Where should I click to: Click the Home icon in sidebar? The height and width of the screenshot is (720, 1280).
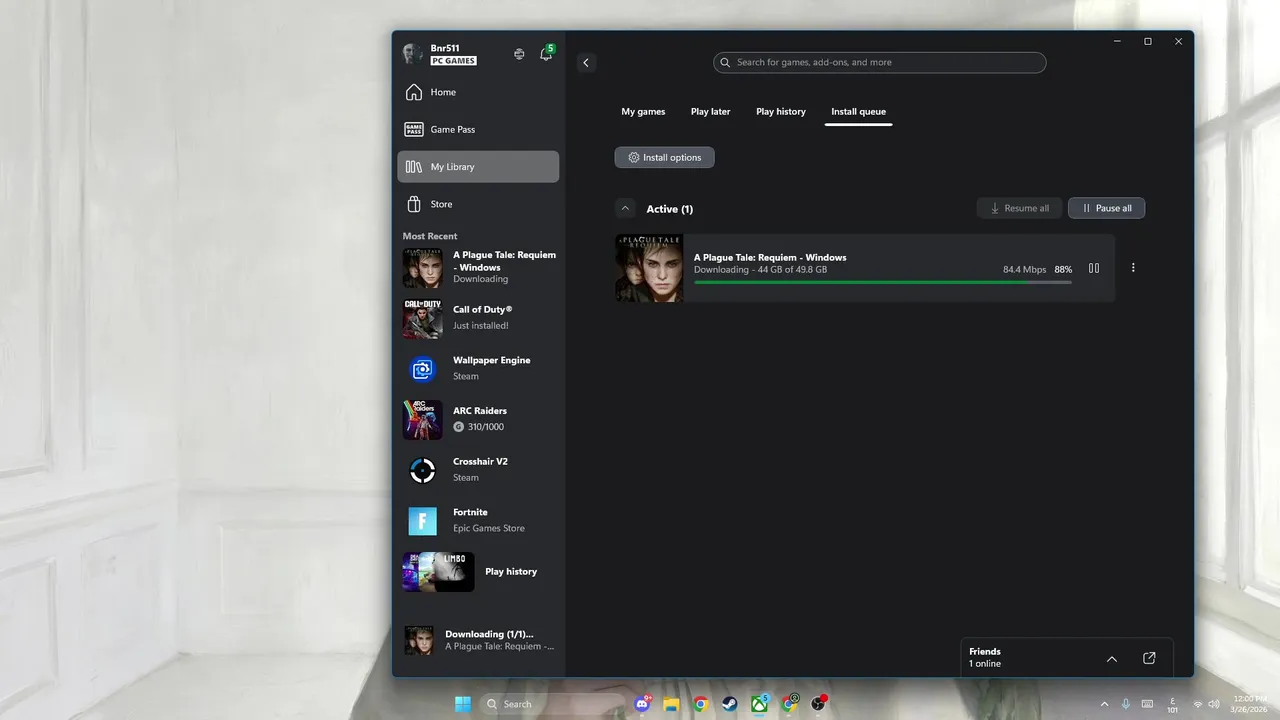pyautogui.click(x=414, y=92)
